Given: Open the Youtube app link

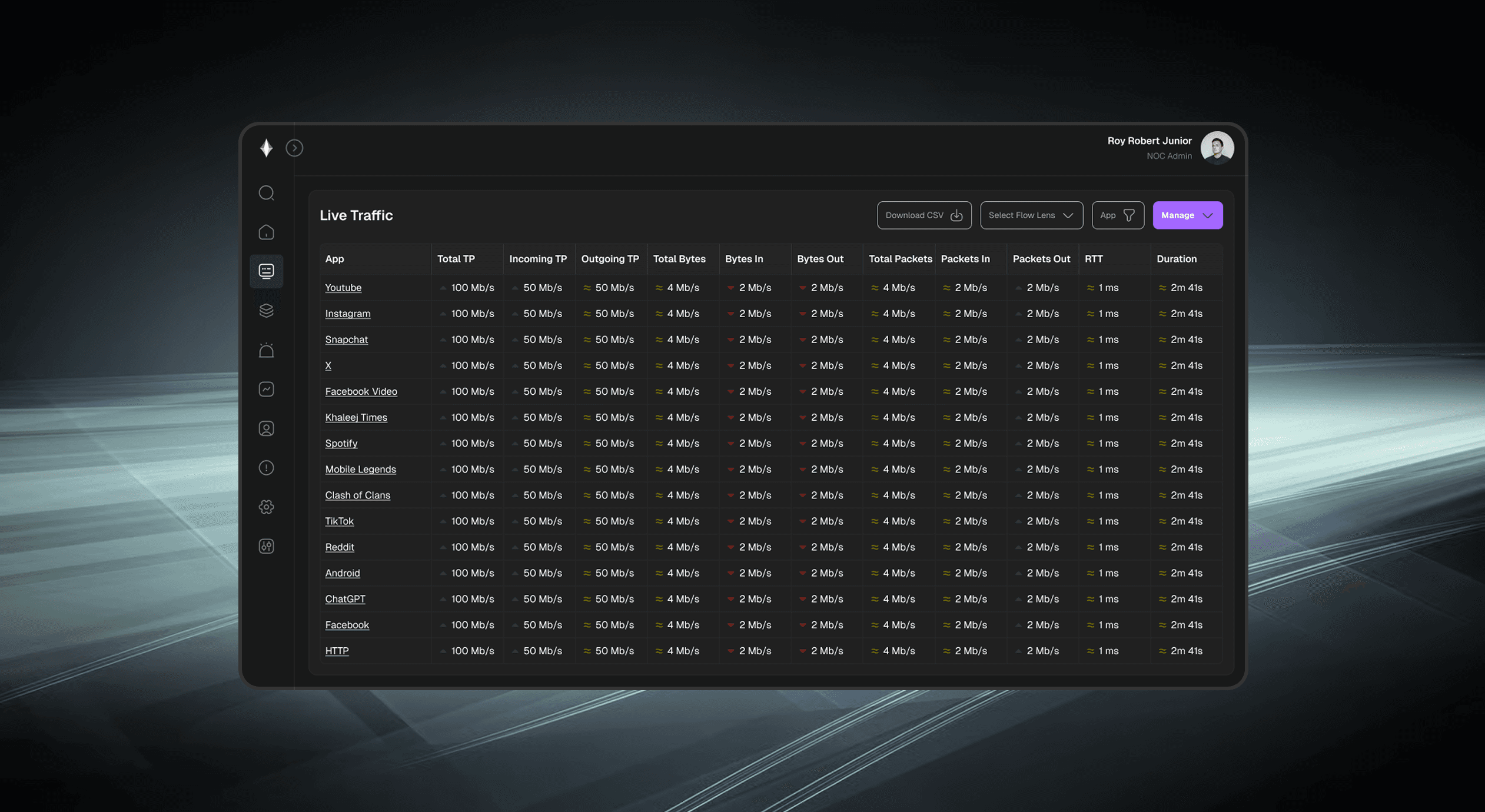Looking at the screenshot, I should (343, 288).
